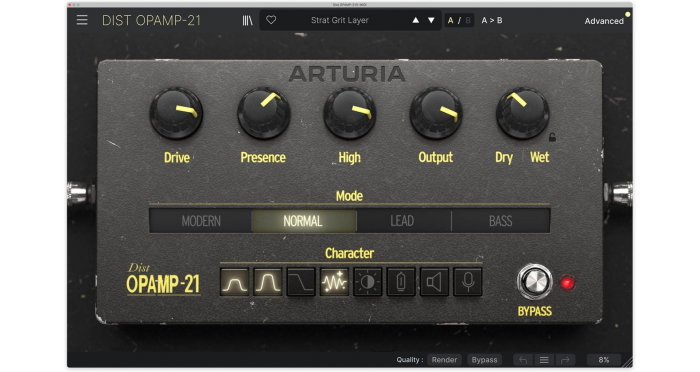This screenshot has height=372, width=700.
Task: Go to next preset with down arrow
Action: (x=431, y=20)
